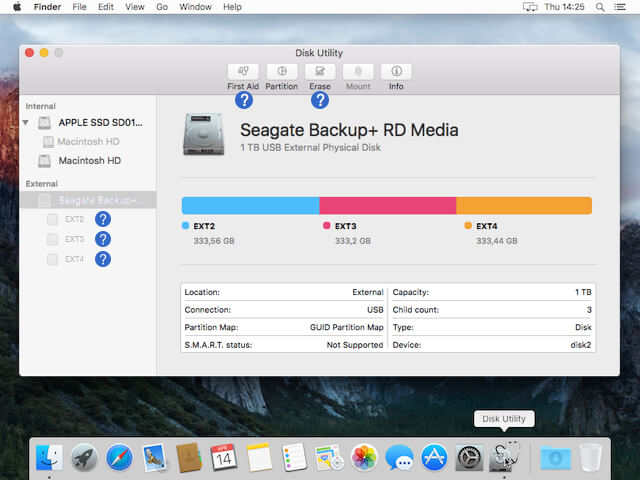Open System Preferences in the dock
The height and width of the screenshot is (480, 640).
pos(469,458)
